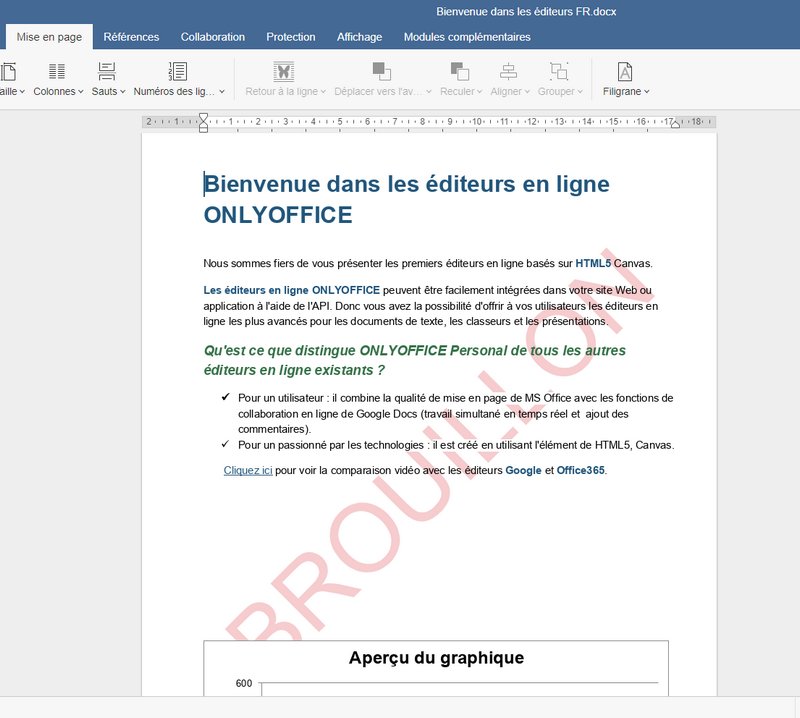Click the text "Les éditeurs en ligne ONLYOFFICE"
The image size is (800, 718).
pos(291,290)
